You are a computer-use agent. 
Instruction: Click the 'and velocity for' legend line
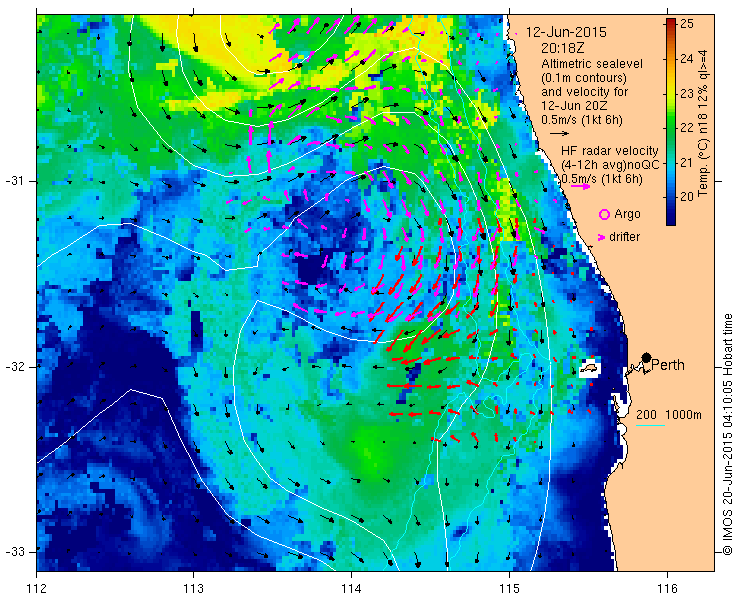click(585, 92)
